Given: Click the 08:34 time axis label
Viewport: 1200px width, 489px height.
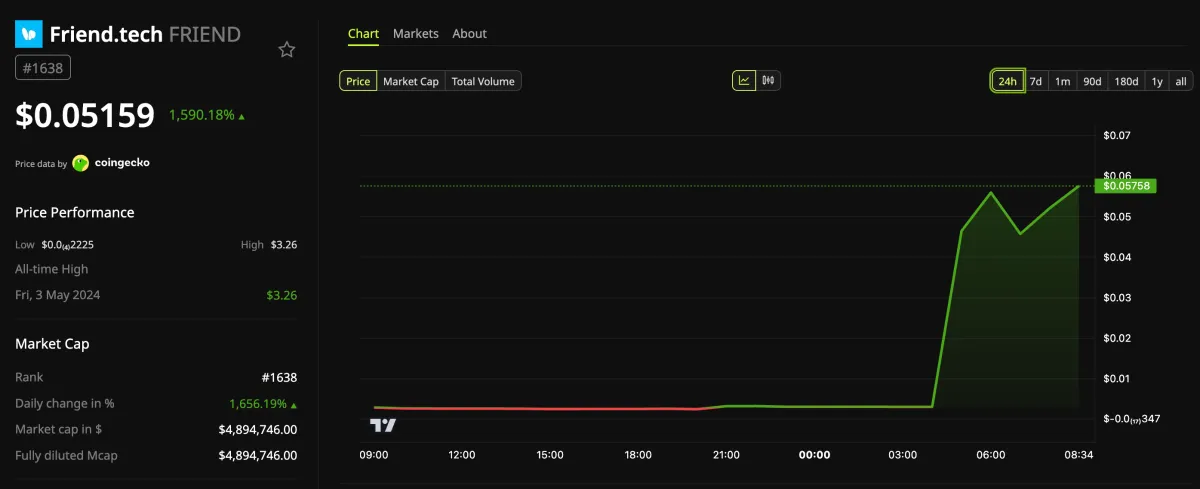Looking at the screenshot, I should (1078, 454).
